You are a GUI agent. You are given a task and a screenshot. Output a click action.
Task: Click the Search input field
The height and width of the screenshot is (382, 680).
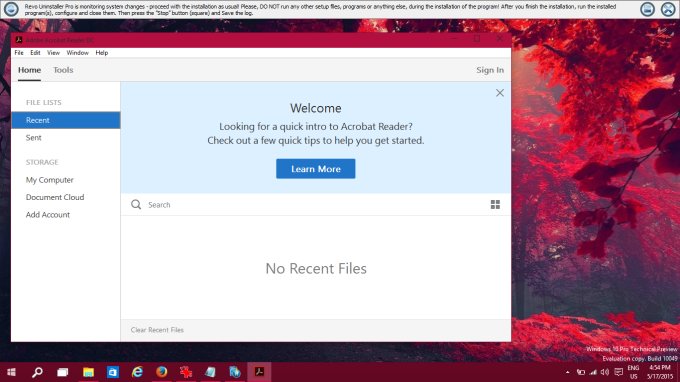(x=317, y=205)
